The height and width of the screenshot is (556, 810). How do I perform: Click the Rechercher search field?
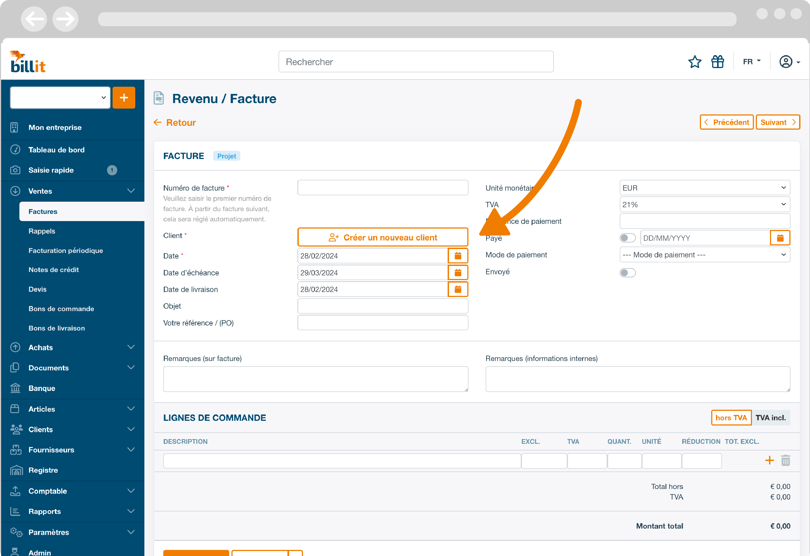coord(415,62)
